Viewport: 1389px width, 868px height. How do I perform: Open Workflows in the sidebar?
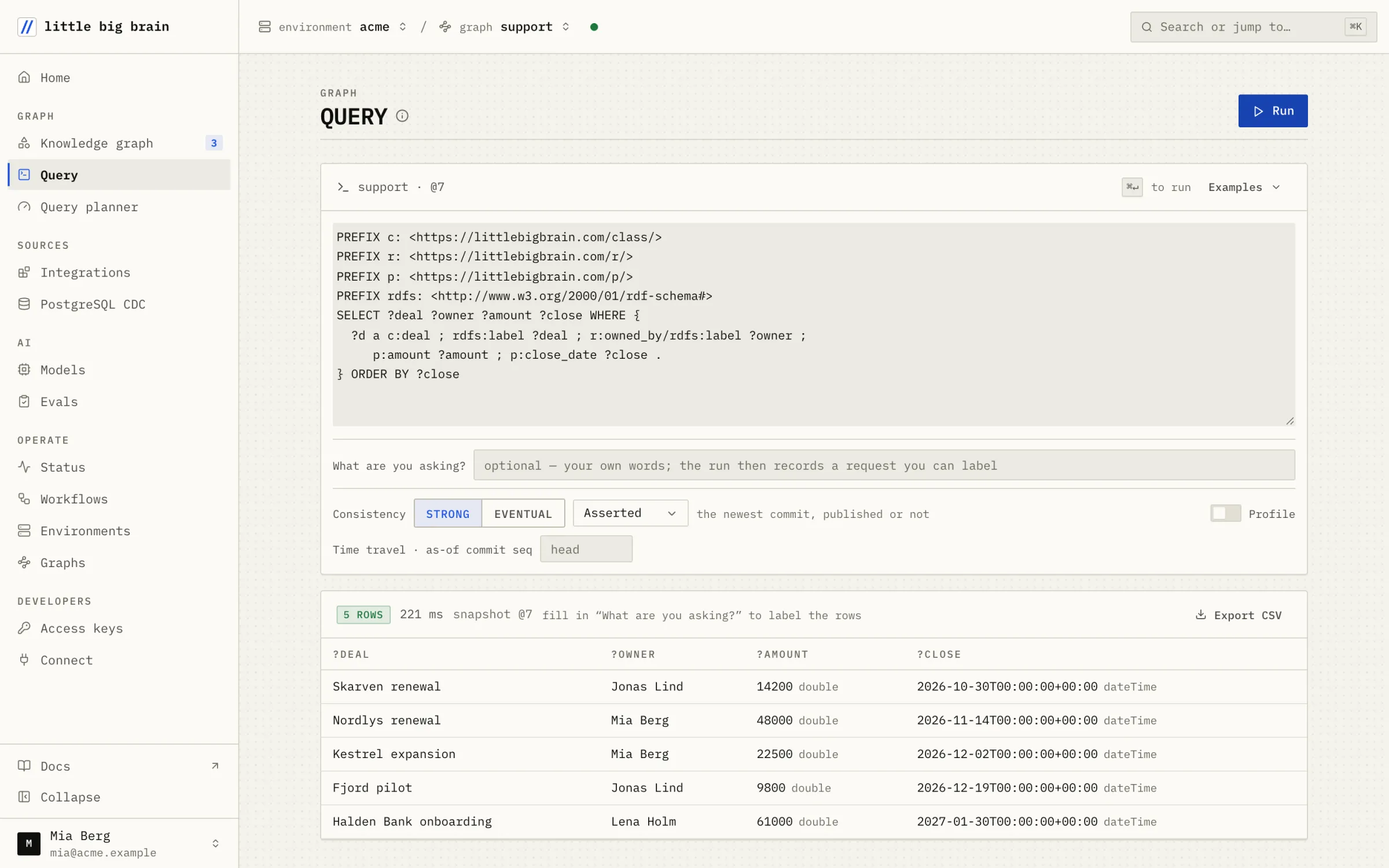(119, 498)
